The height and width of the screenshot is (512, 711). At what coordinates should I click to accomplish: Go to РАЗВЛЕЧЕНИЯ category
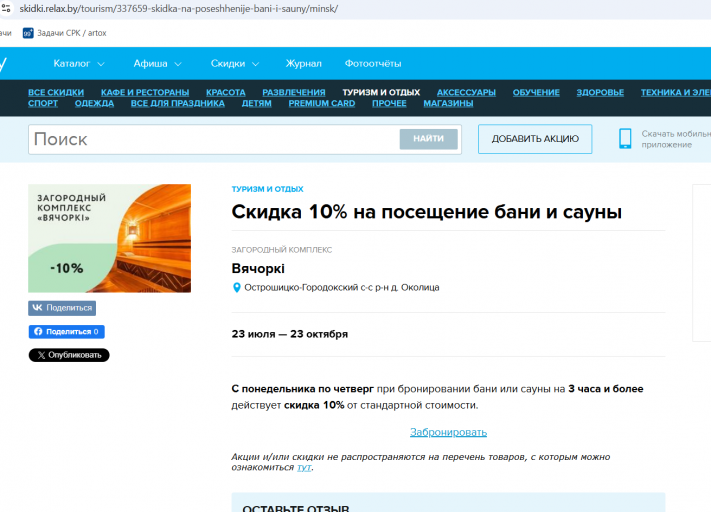[294, 93]
